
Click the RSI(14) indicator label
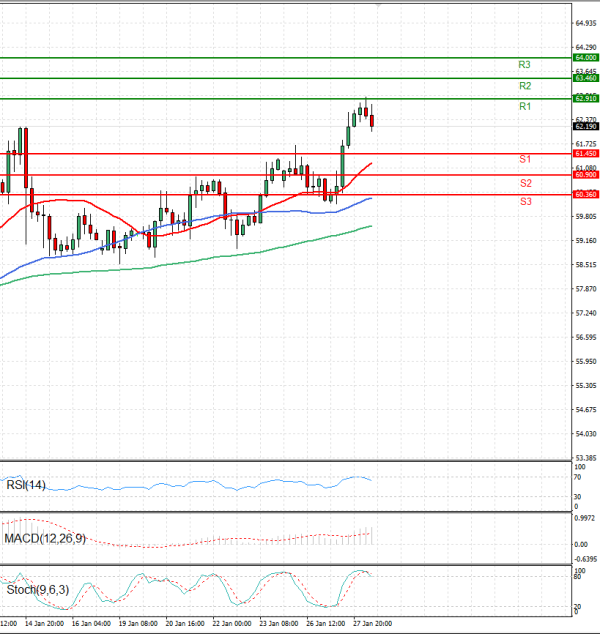click(x=24, y=485)
